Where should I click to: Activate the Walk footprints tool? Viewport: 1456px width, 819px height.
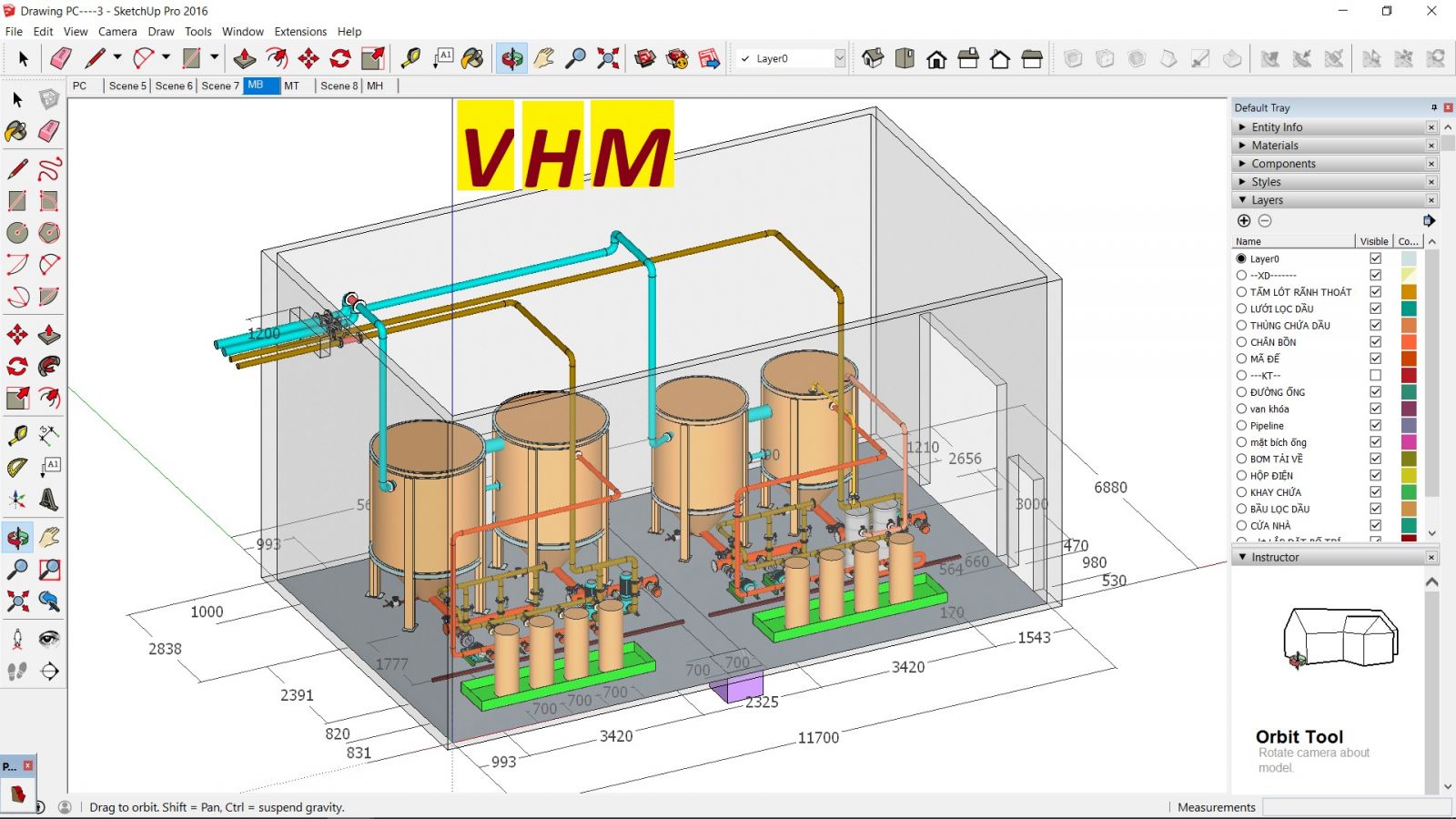(17, 672)
